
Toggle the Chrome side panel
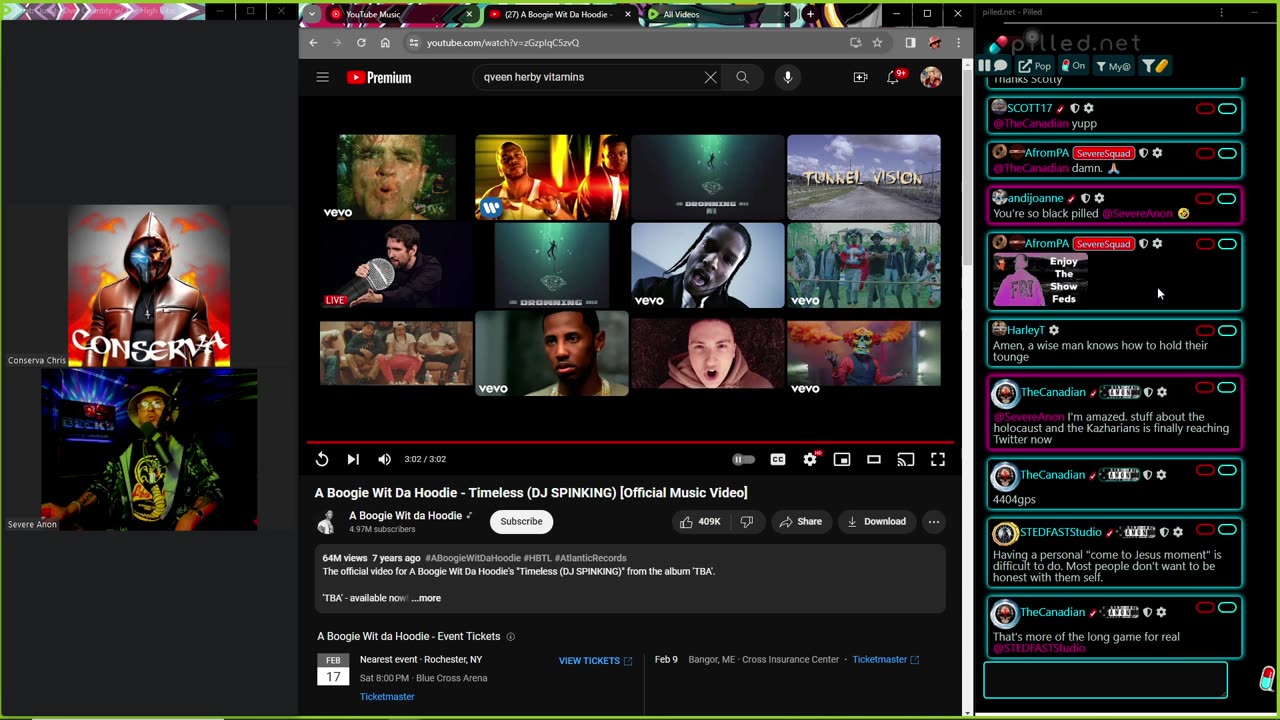tap(910, 43)
